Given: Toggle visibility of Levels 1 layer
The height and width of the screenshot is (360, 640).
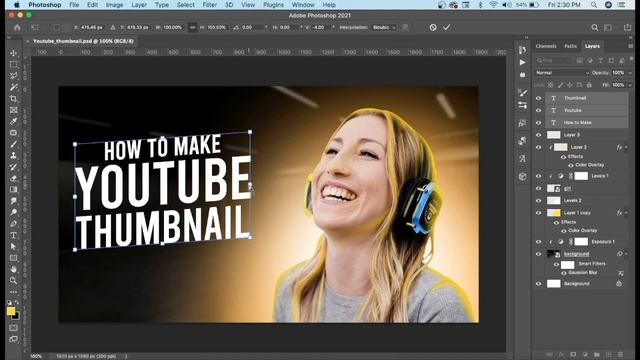Looking at the screenshot, I should point(538,176).
